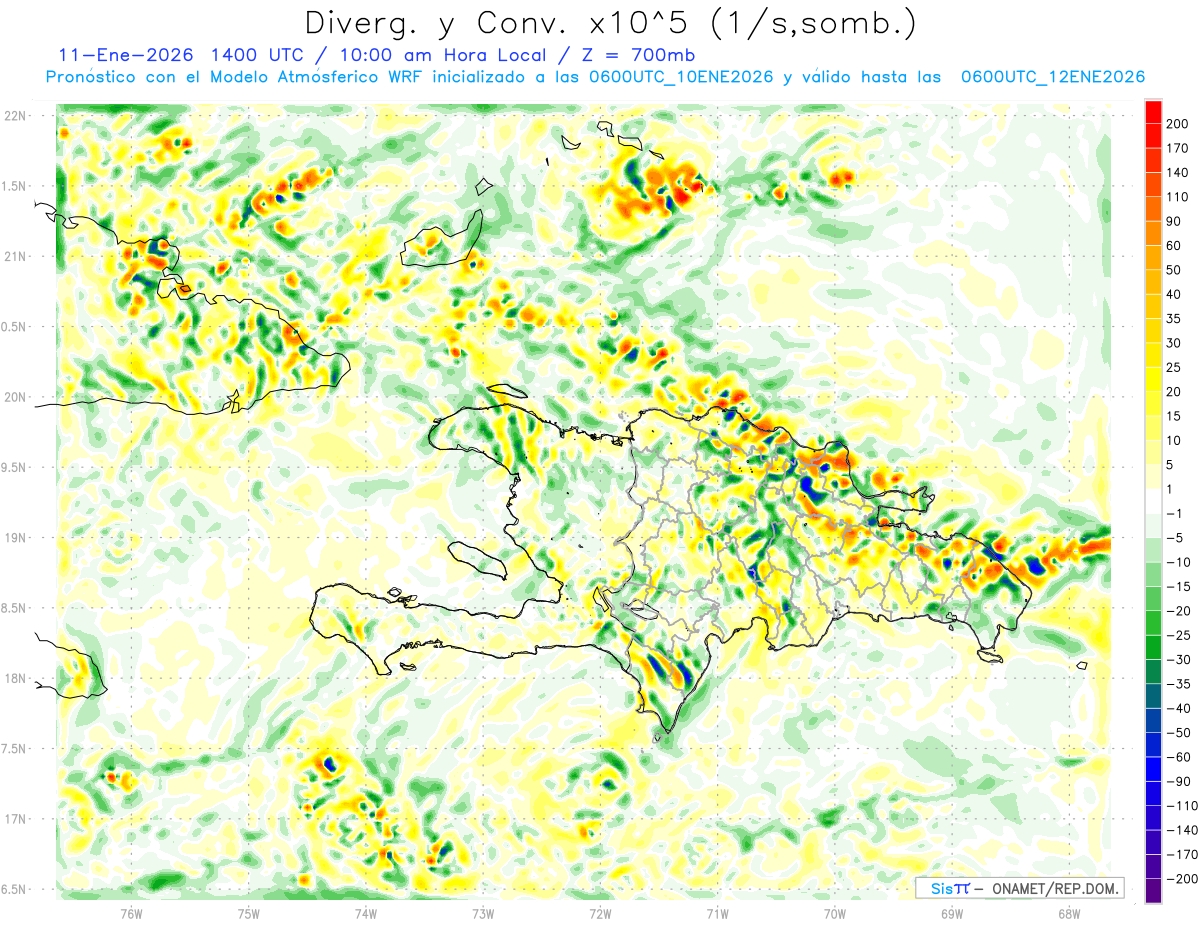
Task: Click the color scale value '200'
Action: [x=1177, y=124]
